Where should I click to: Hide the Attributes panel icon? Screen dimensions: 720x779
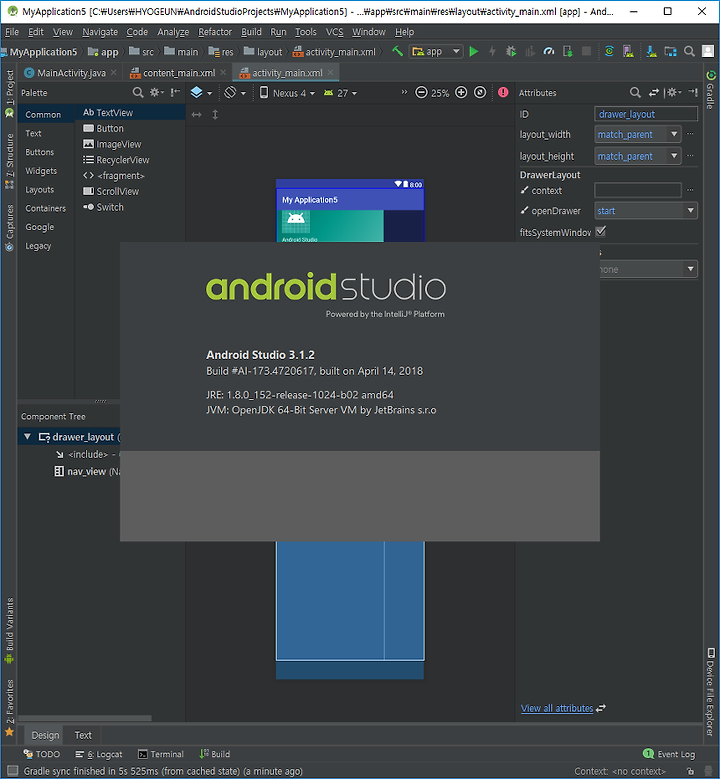(x=693, y=92)
